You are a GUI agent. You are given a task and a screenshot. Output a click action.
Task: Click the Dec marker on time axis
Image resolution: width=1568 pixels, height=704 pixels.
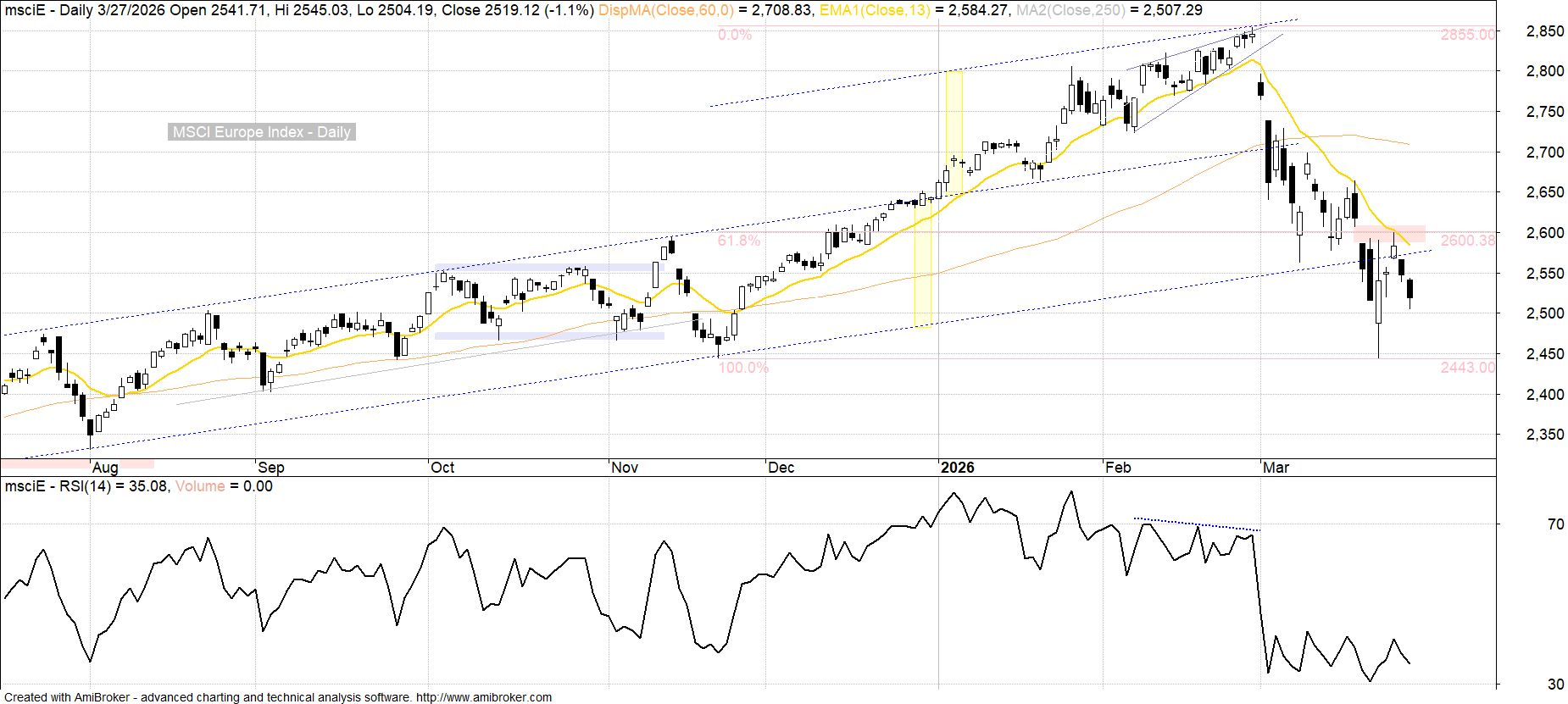coord(781,468)
